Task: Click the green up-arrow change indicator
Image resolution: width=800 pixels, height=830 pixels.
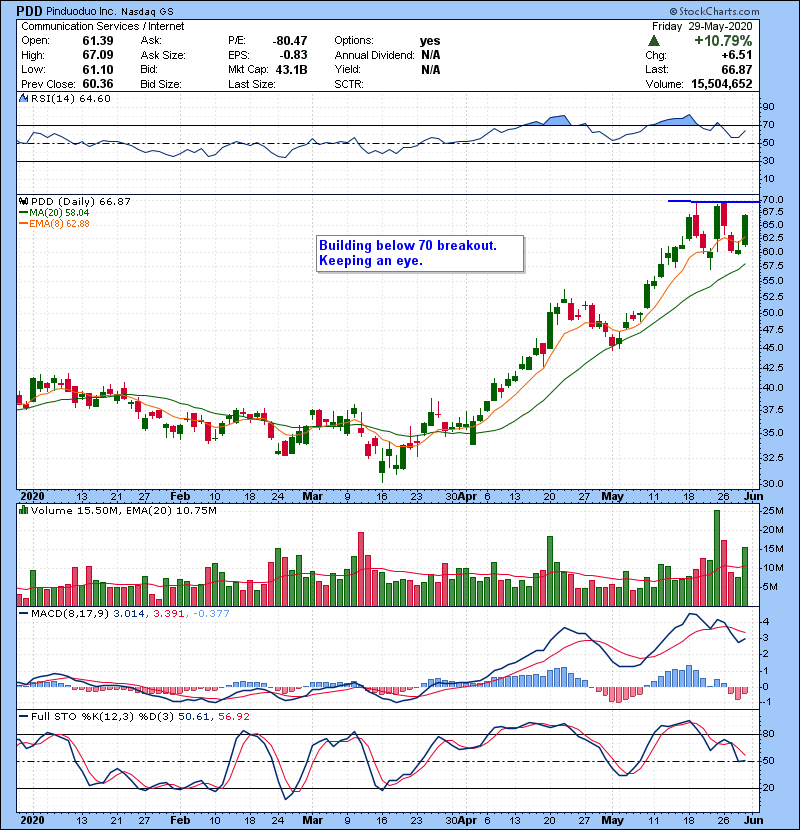Action: [x=654, y=41]
